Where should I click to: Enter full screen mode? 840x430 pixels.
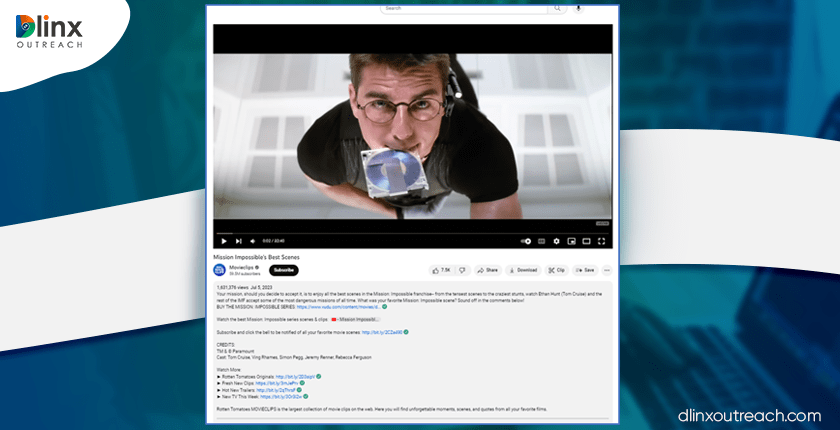[x=602, y=242]
